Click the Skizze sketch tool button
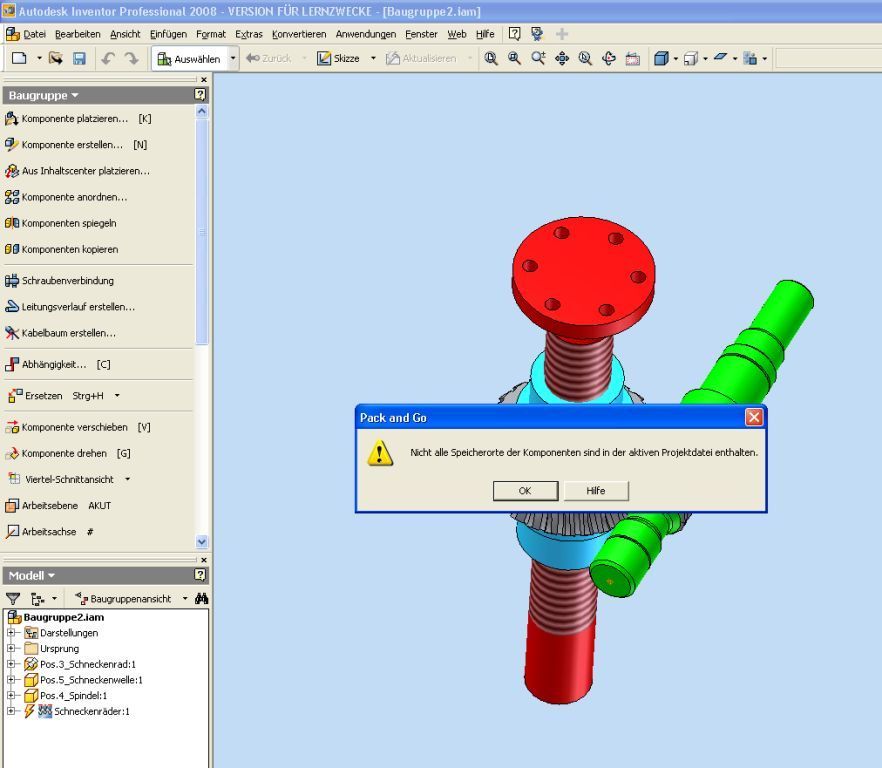882x768 pixels. pos(338,58)
